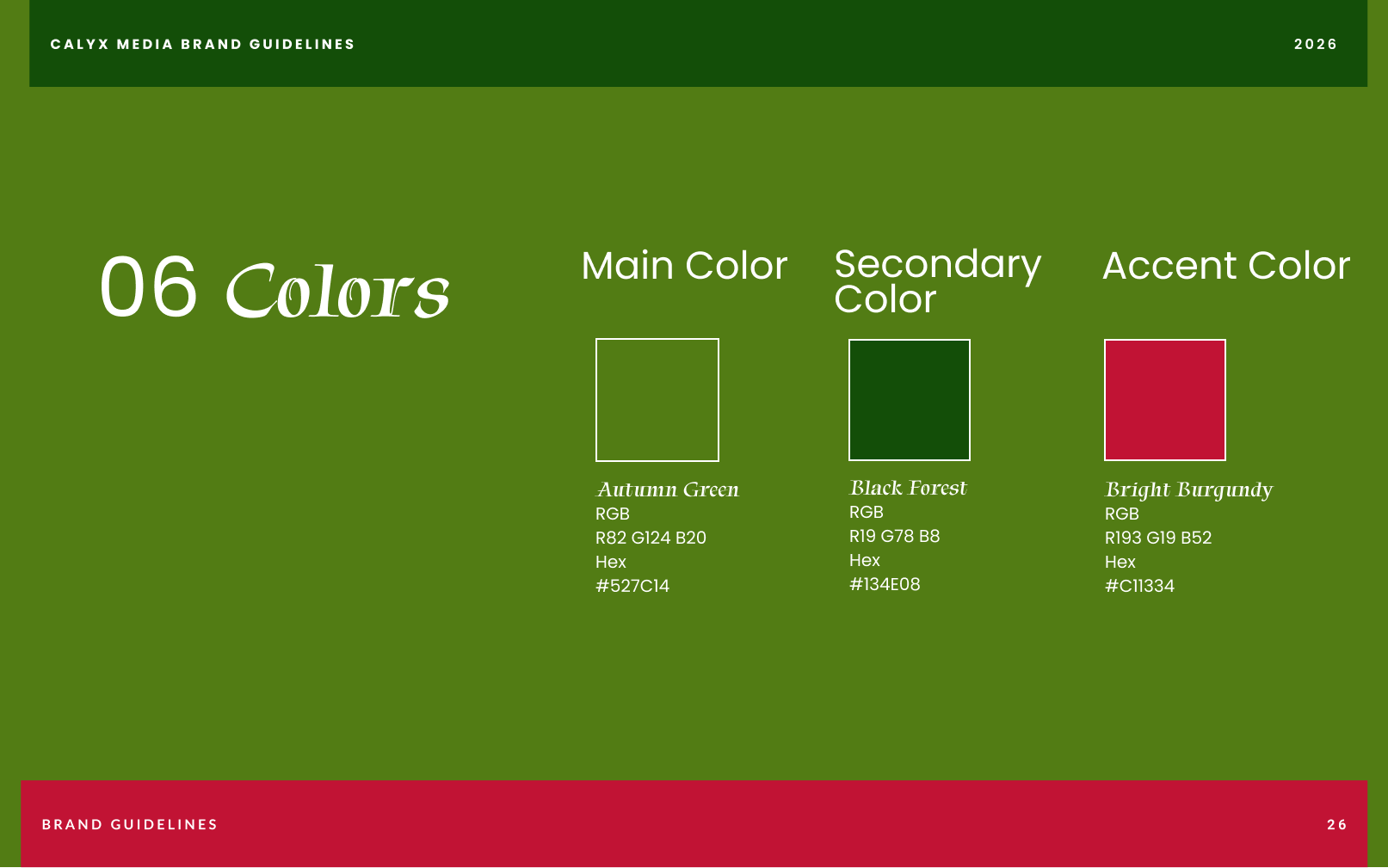Select the page number 26 in footer
This screenshot has width=1388, height=868.
(x=1337, y=824)
